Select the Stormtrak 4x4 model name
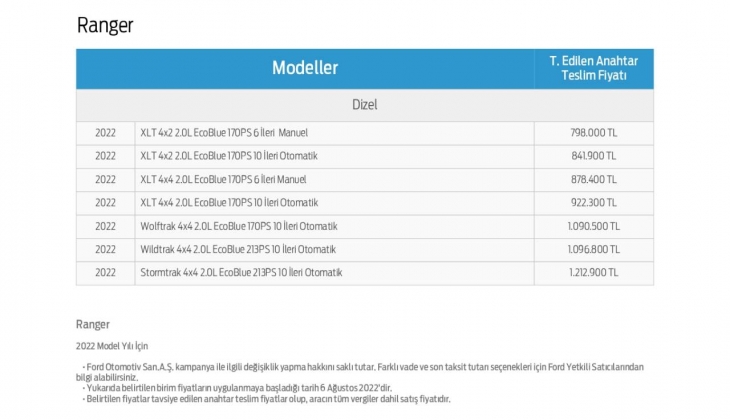 [x=242, y=272]
